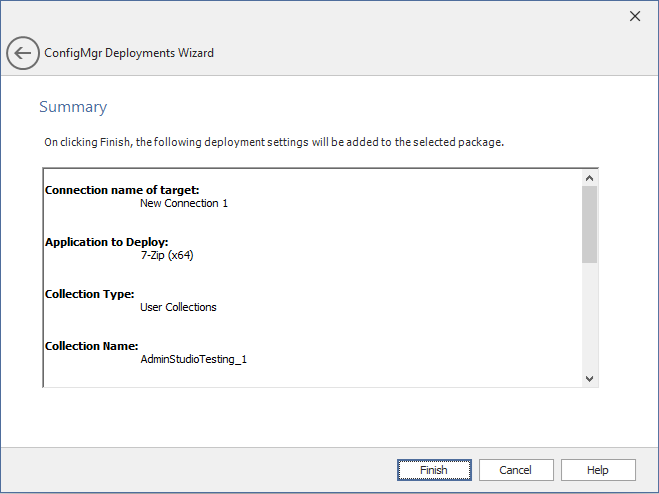Click the Finish button

pos(434,470)
